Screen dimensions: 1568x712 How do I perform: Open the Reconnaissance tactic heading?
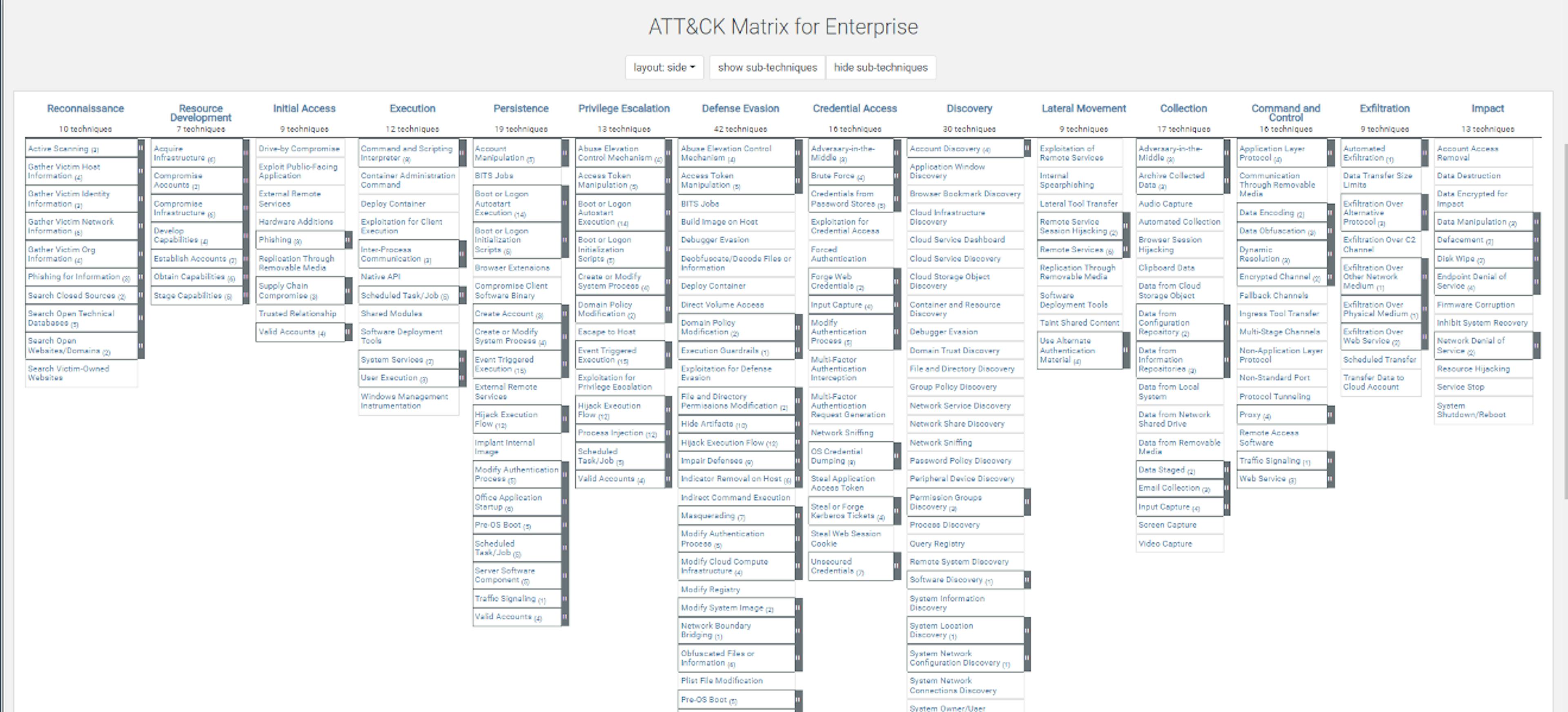(x=85, y=108)
